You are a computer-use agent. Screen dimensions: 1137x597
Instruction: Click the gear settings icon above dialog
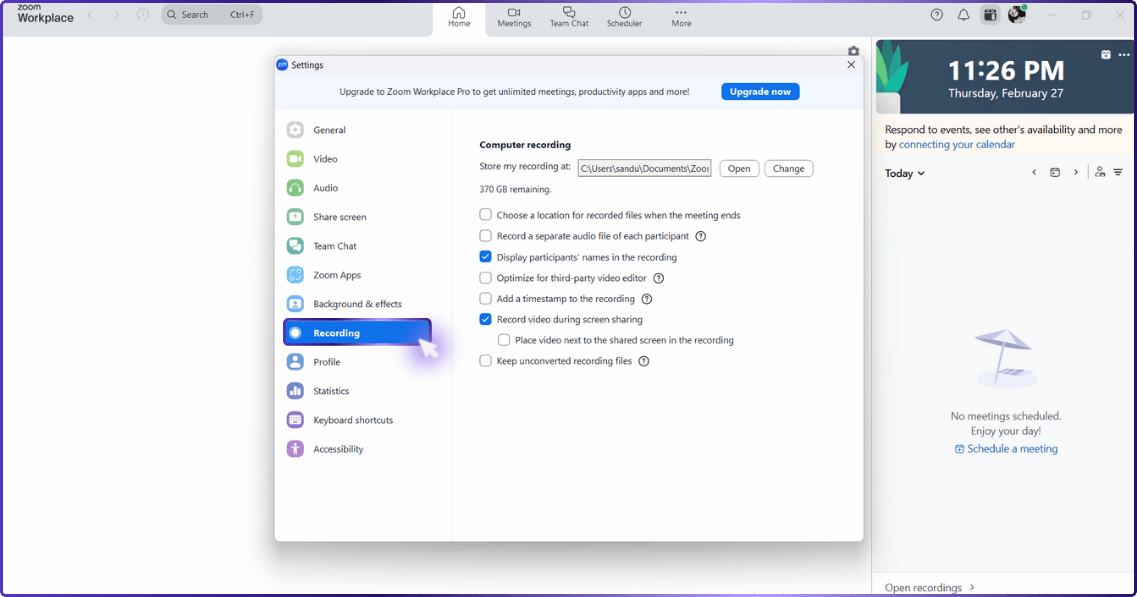853,51
